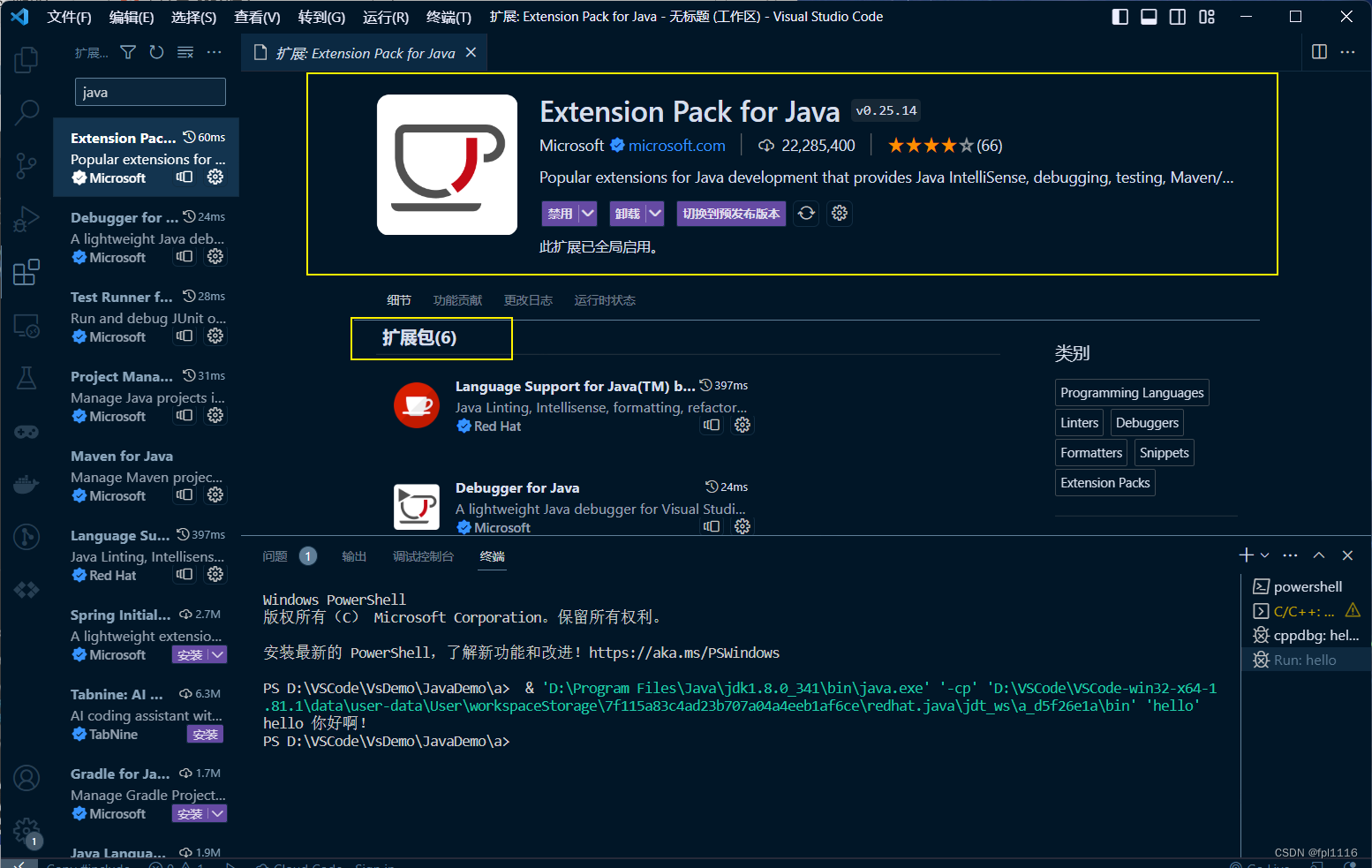The image size is (1372, 868).
Task: Switch to the 更改日志 tab
Action: tap(528, 299)
